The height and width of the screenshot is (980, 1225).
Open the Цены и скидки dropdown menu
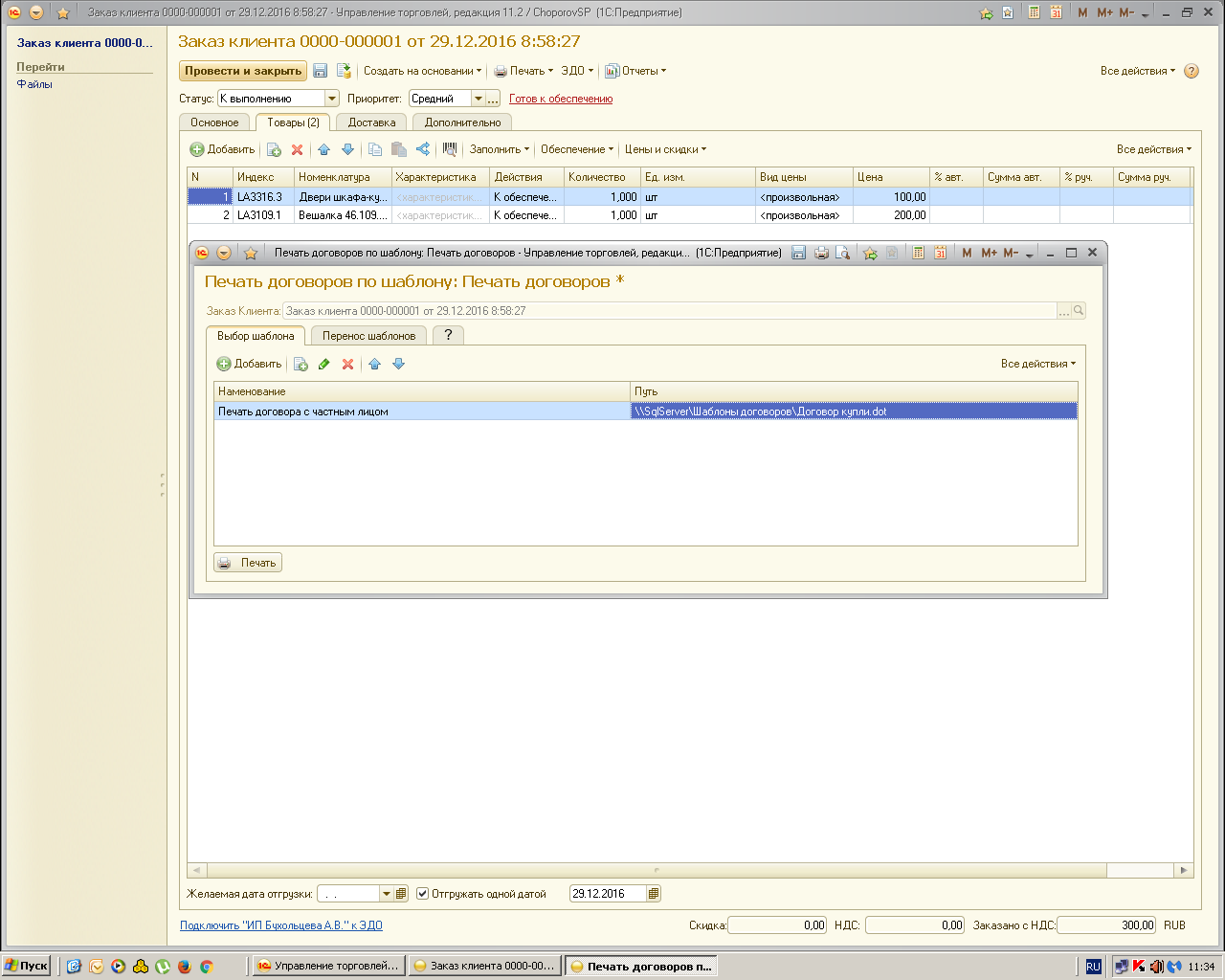pos(665,149)
